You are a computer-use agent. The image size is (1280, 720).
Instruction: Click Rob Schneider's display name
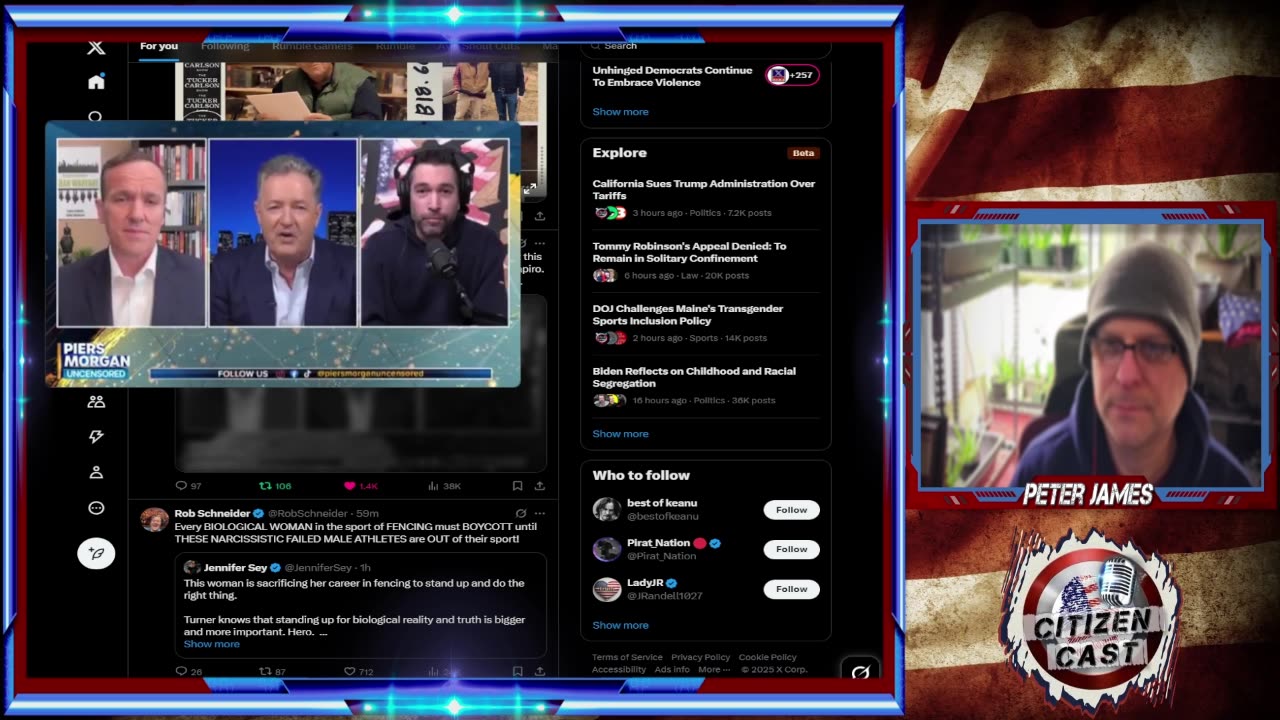[x=212, y=513]
